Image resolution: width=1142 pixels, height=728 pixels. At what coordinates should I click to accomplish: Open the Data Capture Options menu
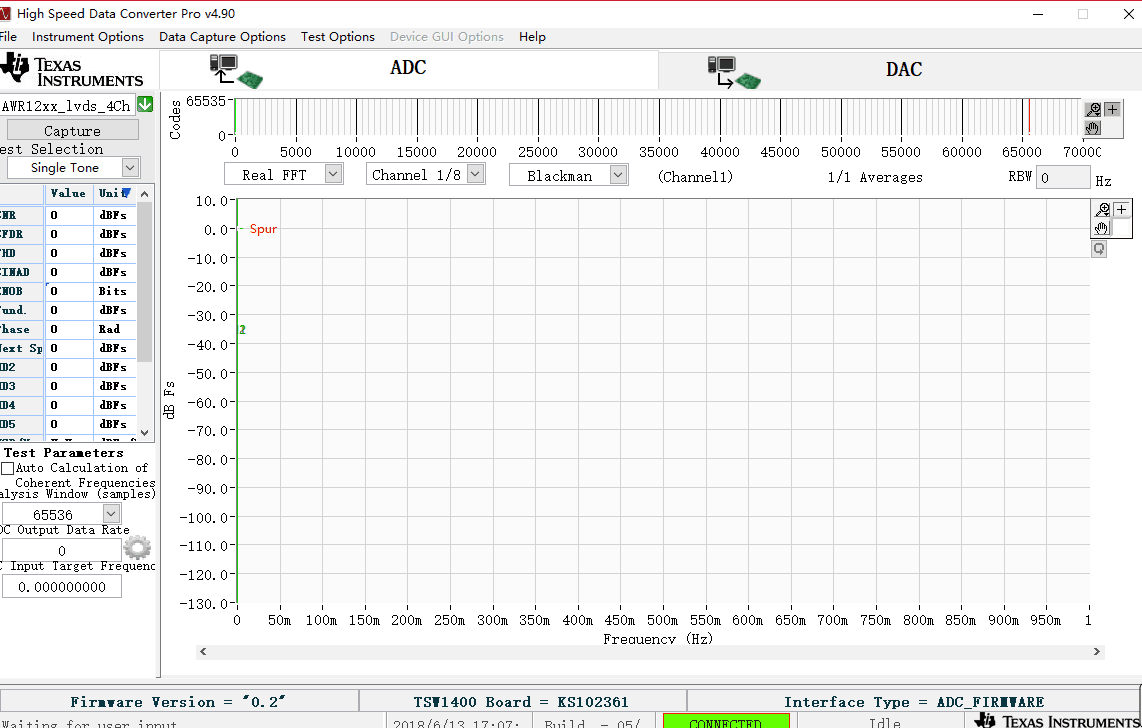(222, 36)
